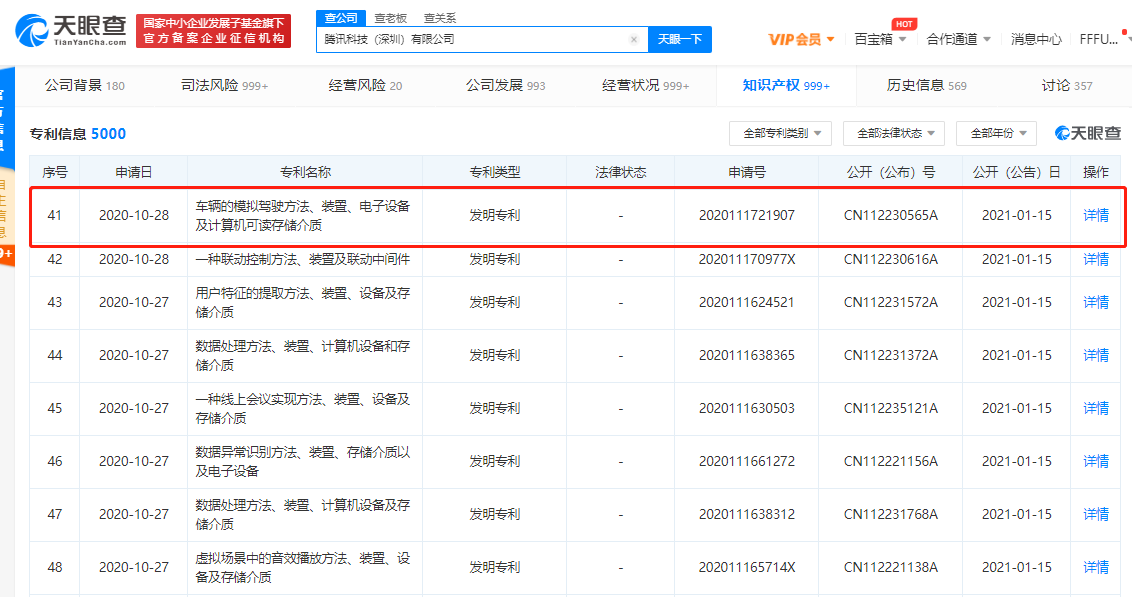Expand the VIP会员 menu

click(801, 39)
